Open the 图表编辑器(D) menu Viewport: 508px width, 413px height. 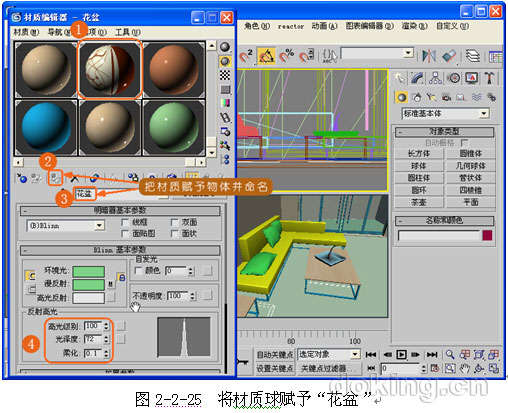tap(370, 26)
